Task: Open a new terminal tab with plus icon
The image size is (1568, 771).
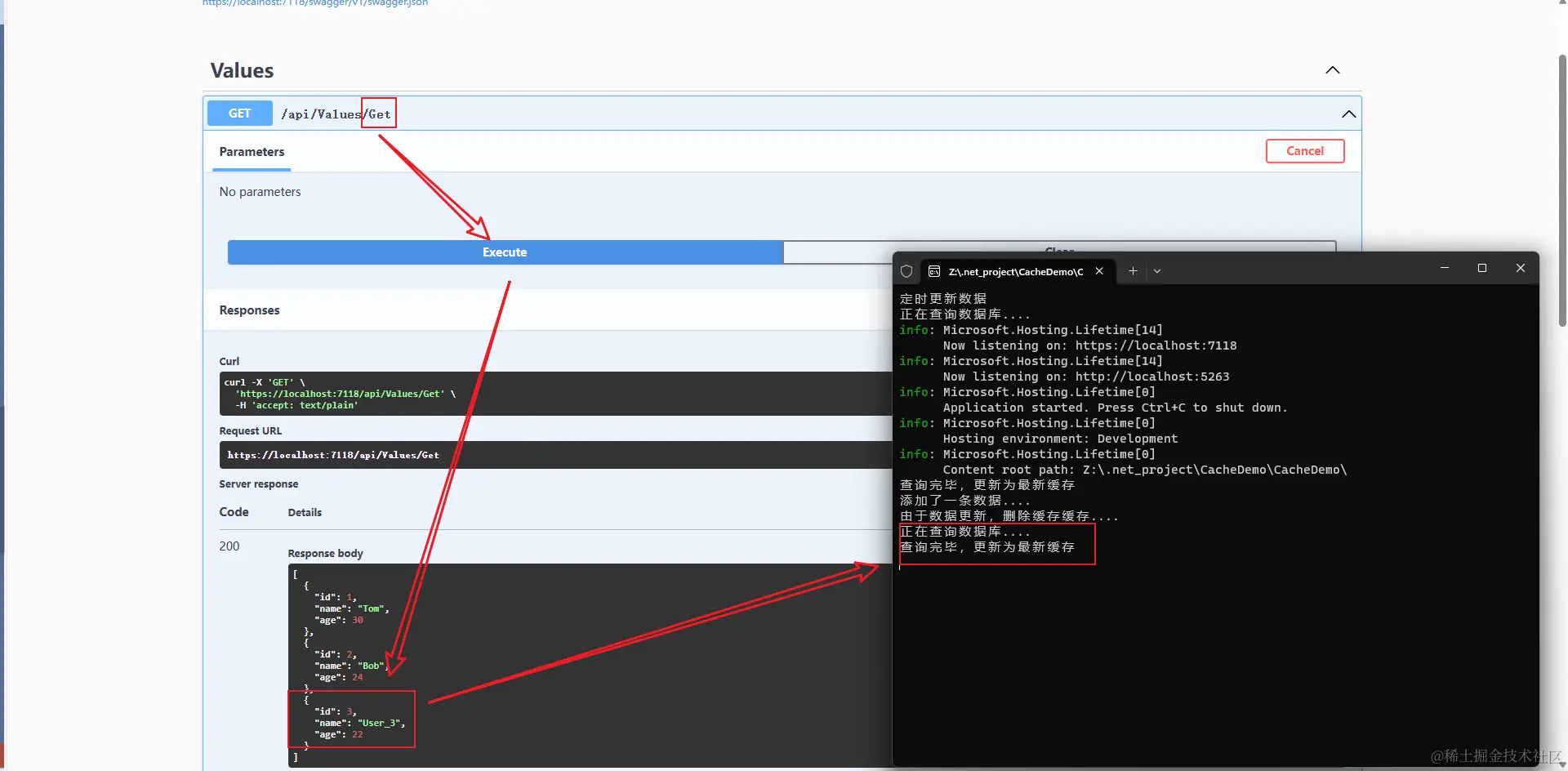Action: tap(1133, 271)
